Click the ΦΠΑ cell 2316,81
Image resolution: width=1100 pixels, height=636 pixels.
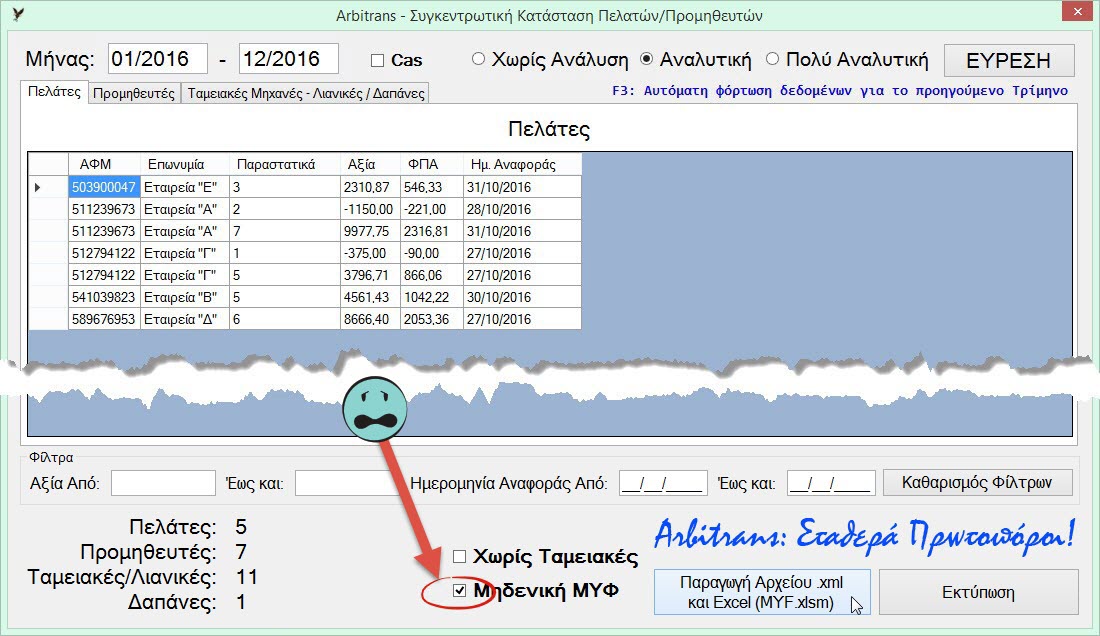click(431, 231)
